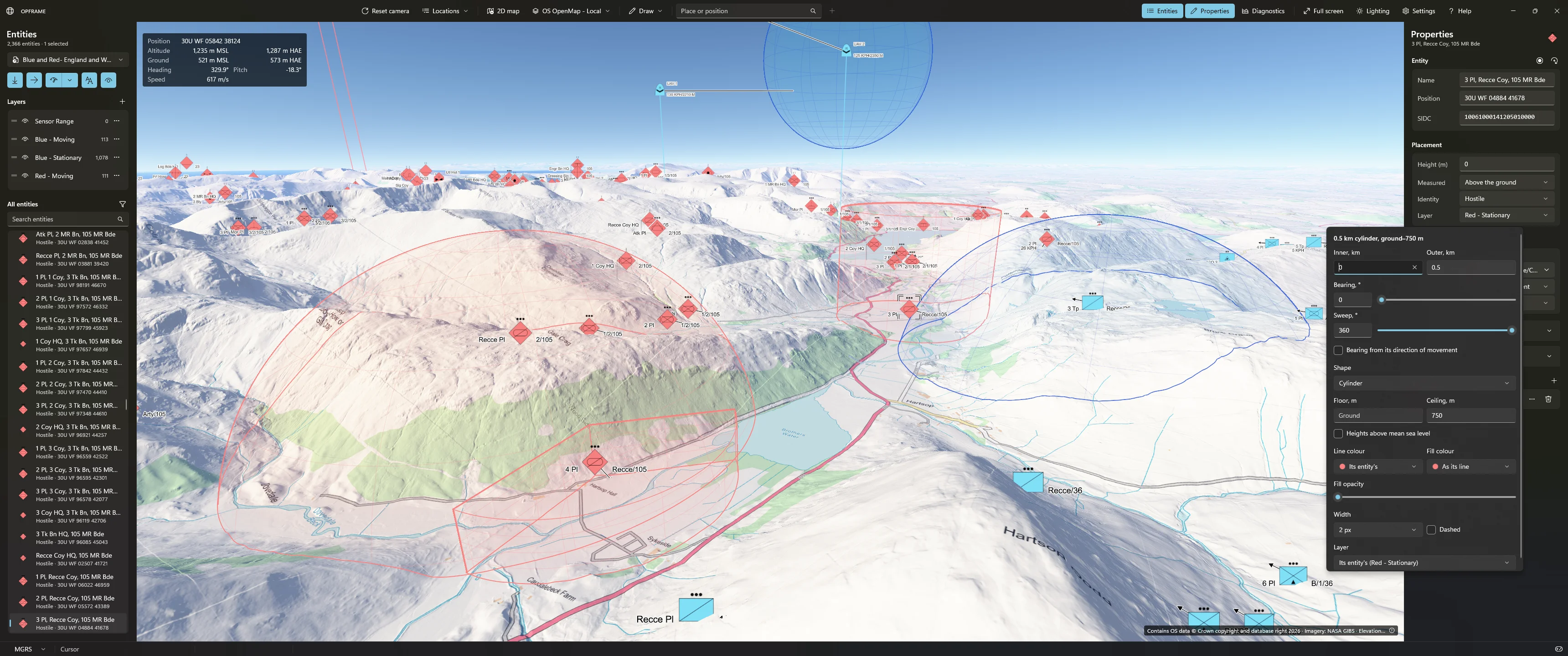This screenshot has width=1568, height=656.
Task: Open the Locations menu
Action: click(446, 11)
